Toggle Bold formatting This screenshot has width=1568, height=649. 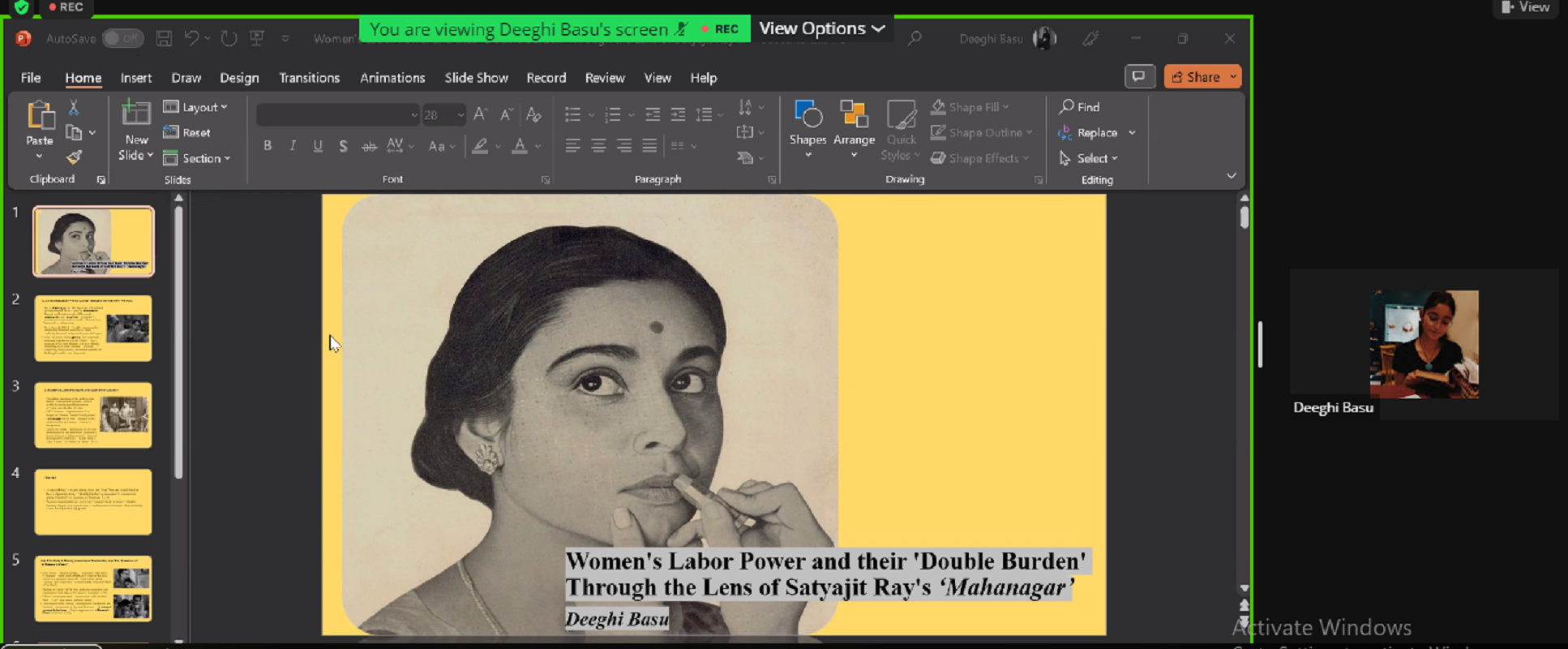pyautogui.click(x=268, y=146)
